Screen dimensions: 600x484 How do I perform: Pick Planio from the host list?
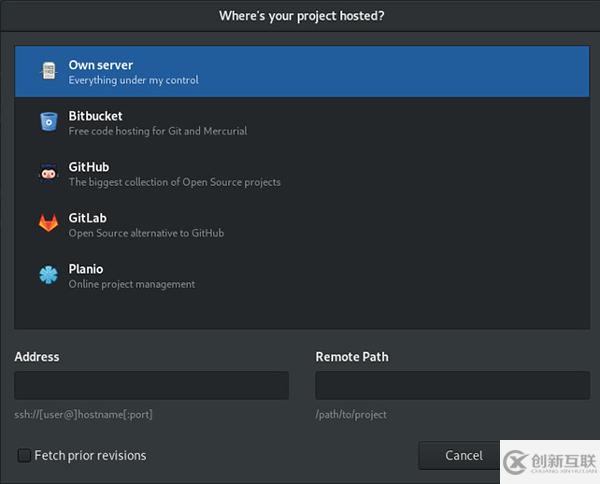(x=302, y=276)
